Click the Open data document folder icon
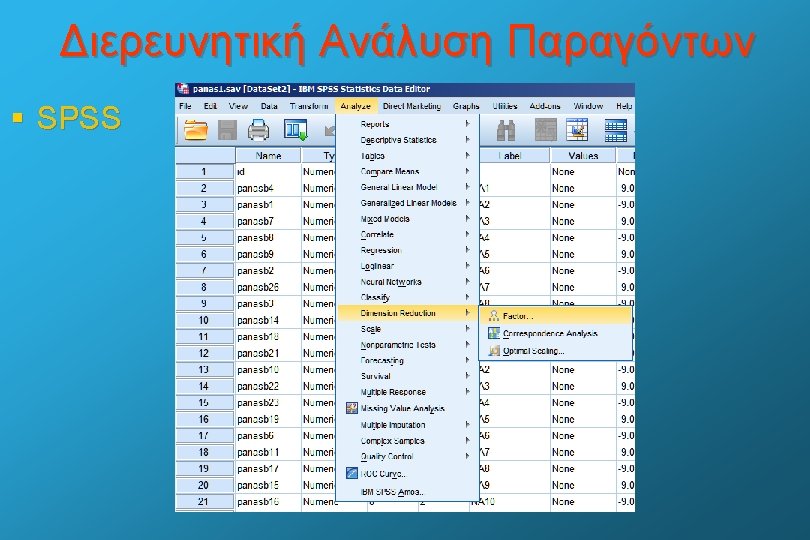810x540 pixels. tap(196, 130)
